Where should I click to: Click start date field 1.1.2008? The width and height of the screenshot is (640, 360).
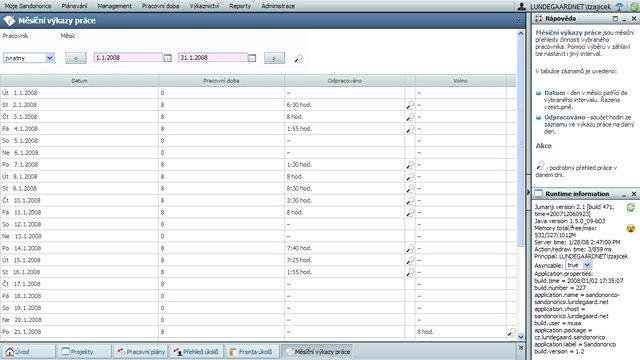click(x=128, y=58)
